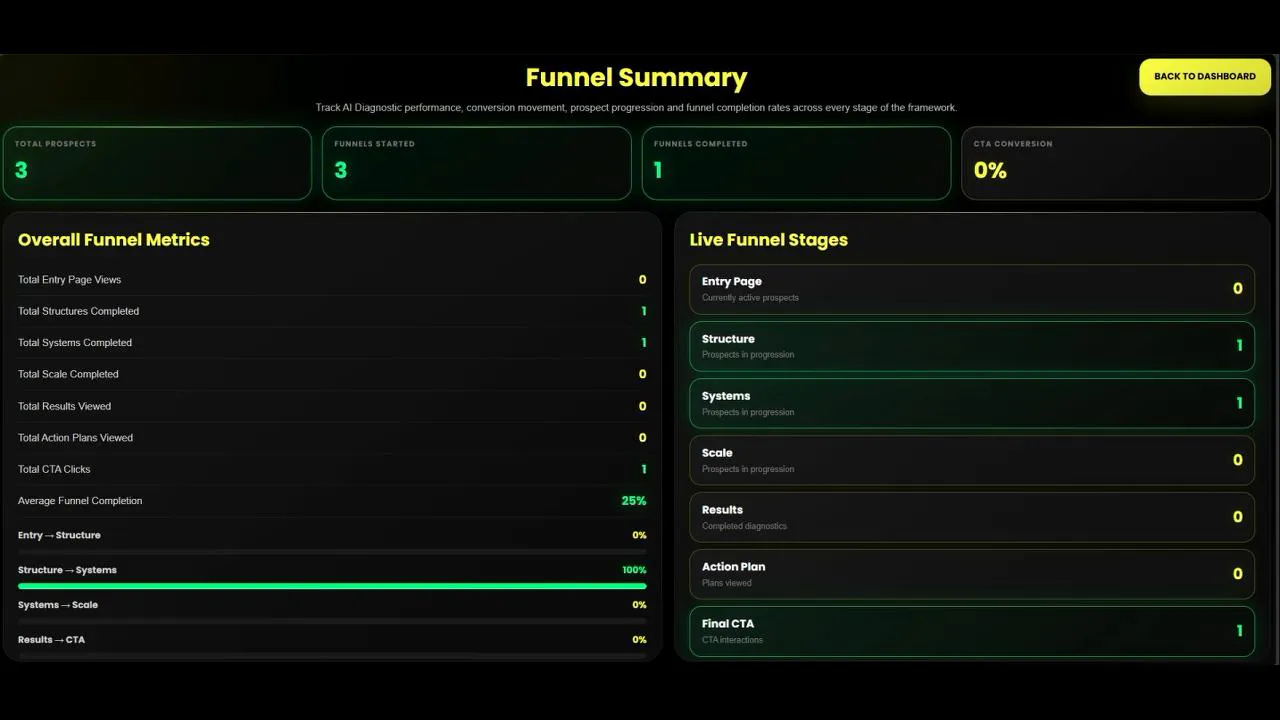Viewport: 1280px width, 720px height.
Task: Select the Total Prospects card
Action: point(157,163)
